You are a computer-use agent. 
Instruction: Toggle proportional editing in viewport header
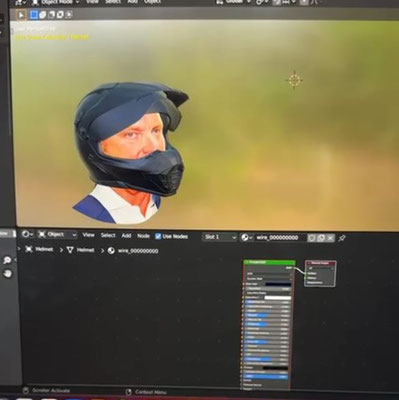click(304, 2)
